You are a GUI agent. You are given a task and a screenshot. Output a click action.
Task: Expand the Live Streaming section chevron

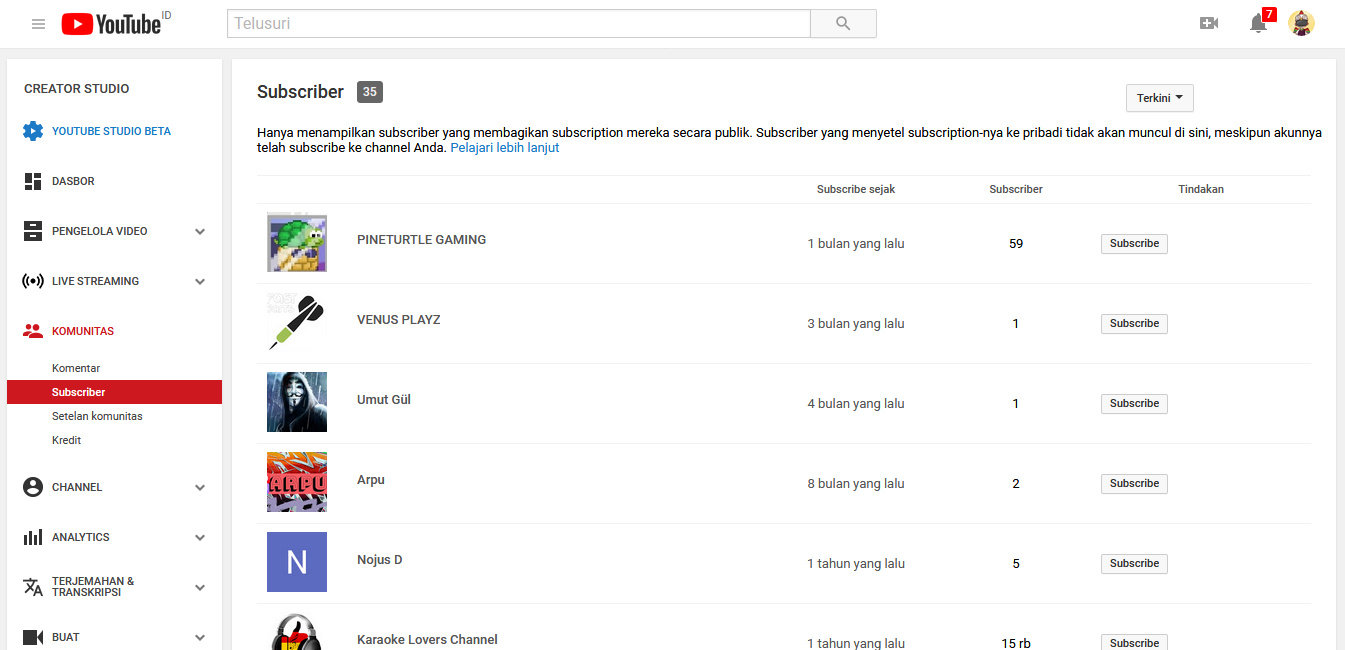[200, 281]
